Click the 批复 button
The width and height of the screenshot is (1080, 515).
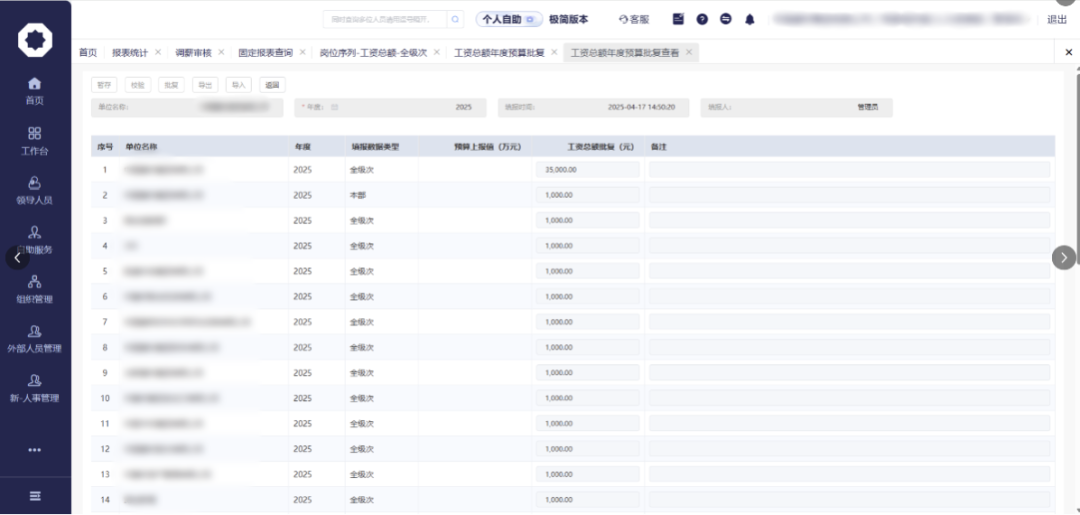tap(172, 85)
